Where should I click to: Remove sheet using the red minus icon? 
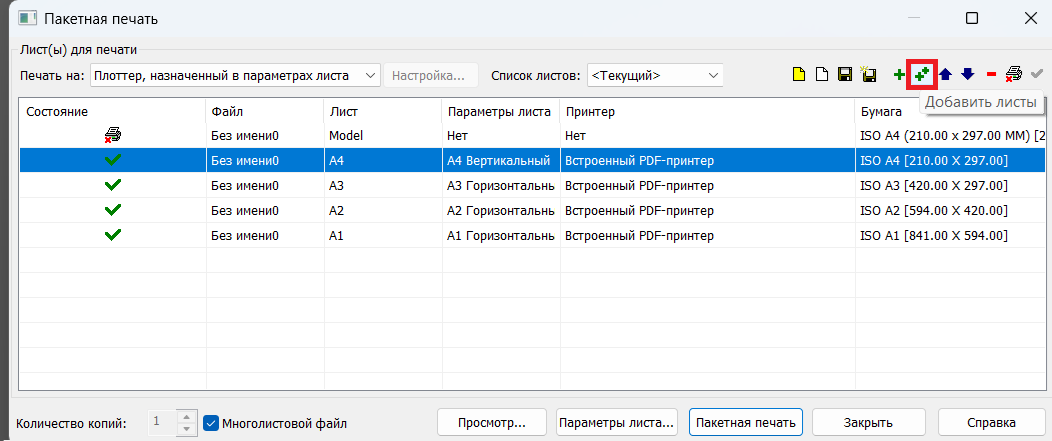(x=991, y=75)
